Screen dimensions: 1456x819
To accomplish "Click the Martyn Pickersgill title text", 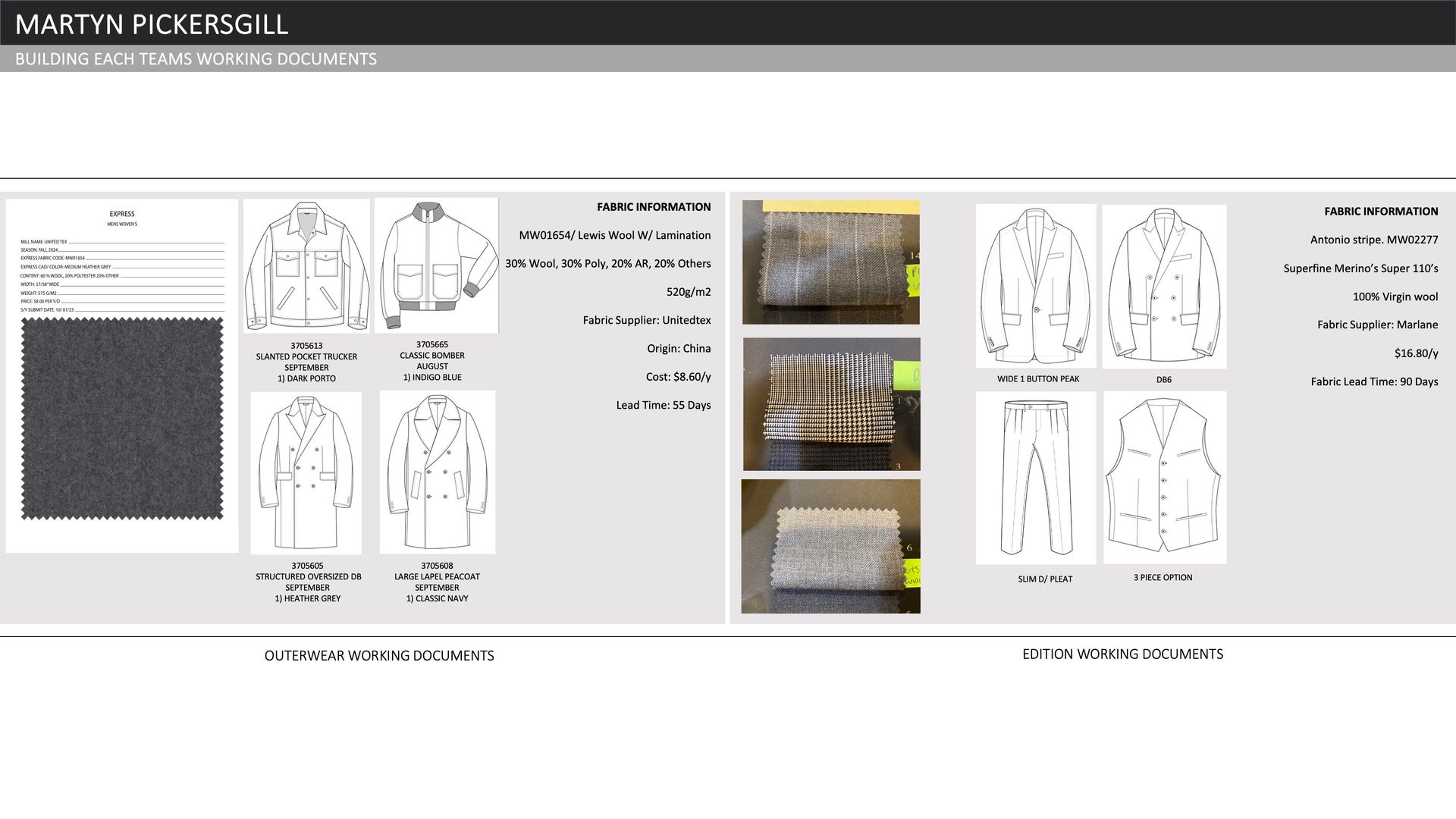I will pos(152,24).
